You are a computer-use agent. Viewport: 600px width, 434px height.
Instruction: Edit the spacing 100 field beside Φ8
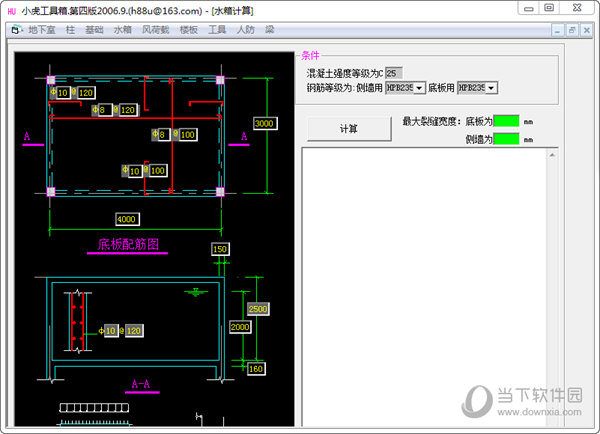coord(188,135)
